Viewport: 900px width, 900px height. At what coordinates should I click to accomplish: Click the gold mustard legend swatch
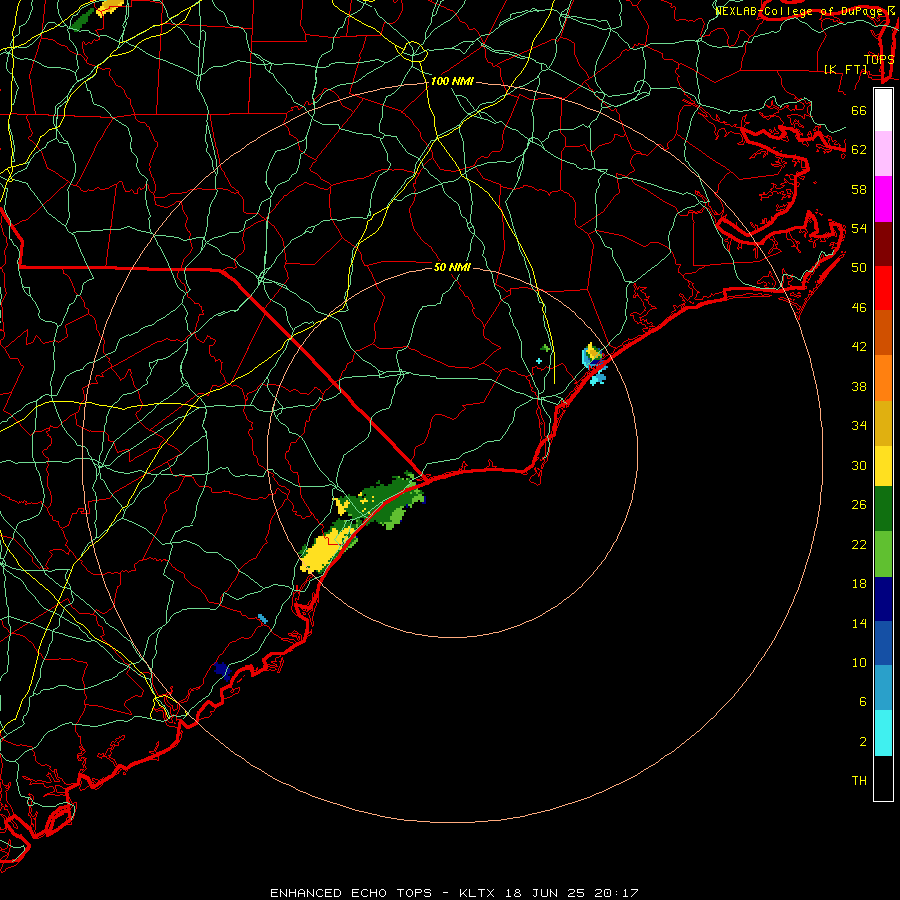(883, 423)
